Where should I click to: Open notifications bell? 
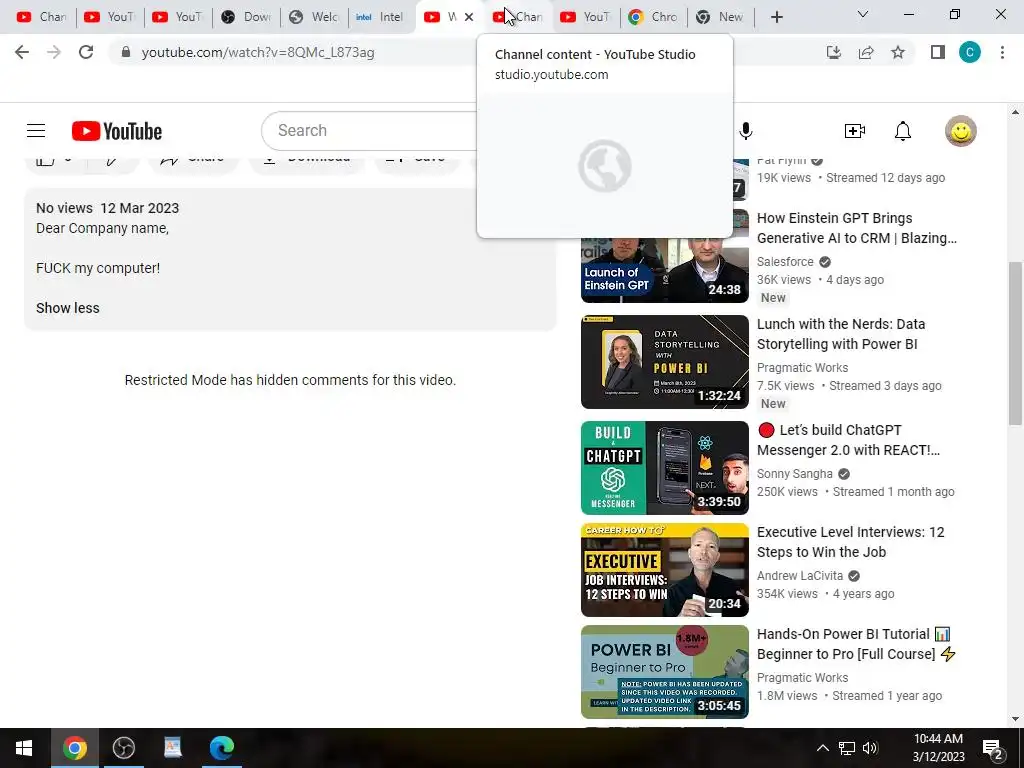(x=903, y=131)
